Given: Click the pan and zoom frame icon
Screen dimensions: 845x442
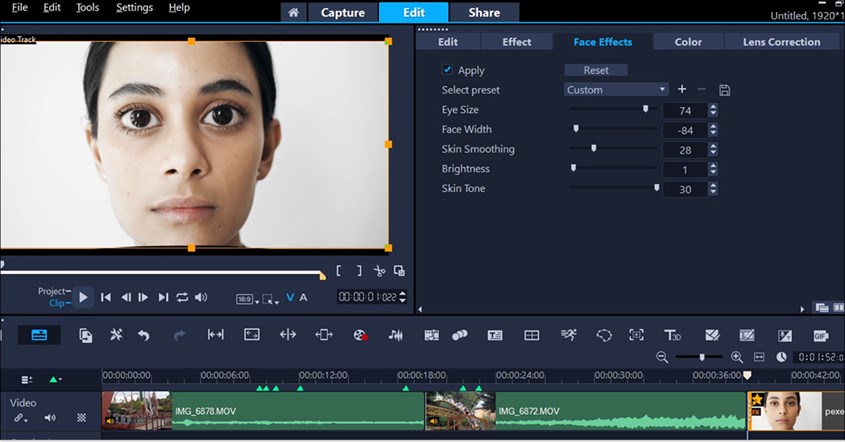Looking at the screenshot, I should [636, 335].
